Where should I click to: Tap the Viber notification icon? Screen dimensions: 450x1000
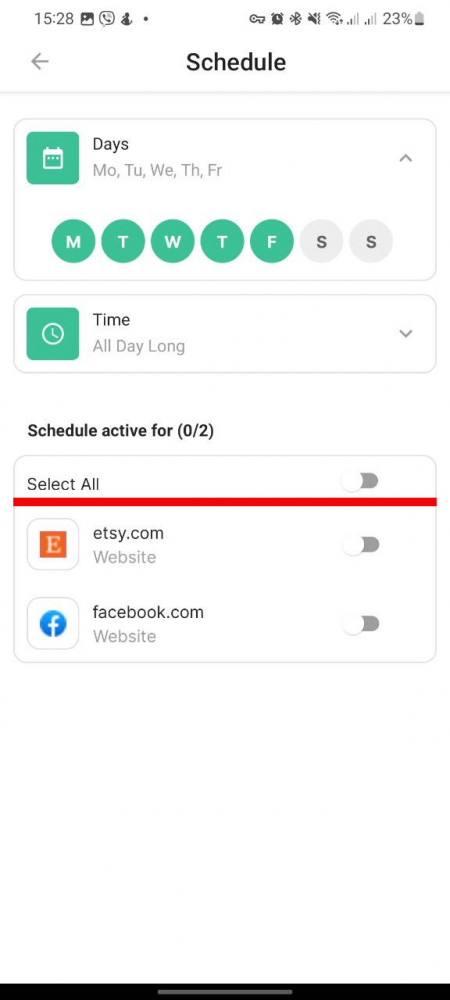pos(107,19)
